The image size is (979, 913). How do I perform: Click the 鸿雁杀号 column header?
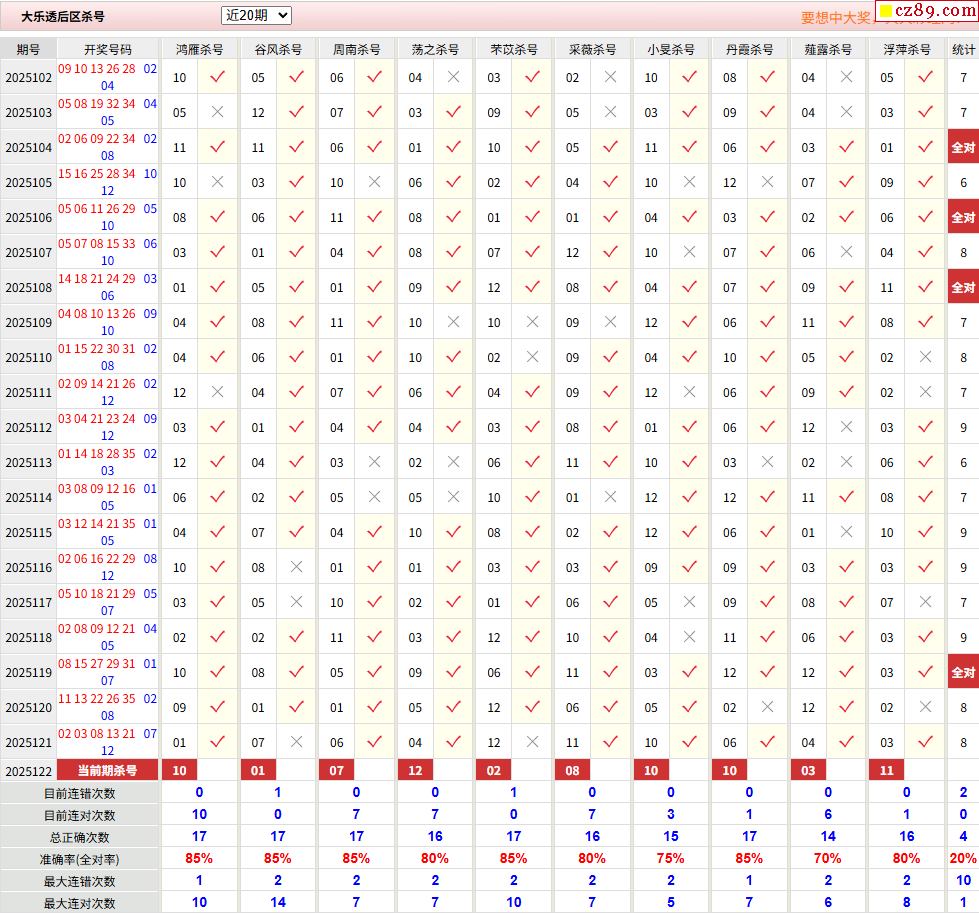click(199, 49)
